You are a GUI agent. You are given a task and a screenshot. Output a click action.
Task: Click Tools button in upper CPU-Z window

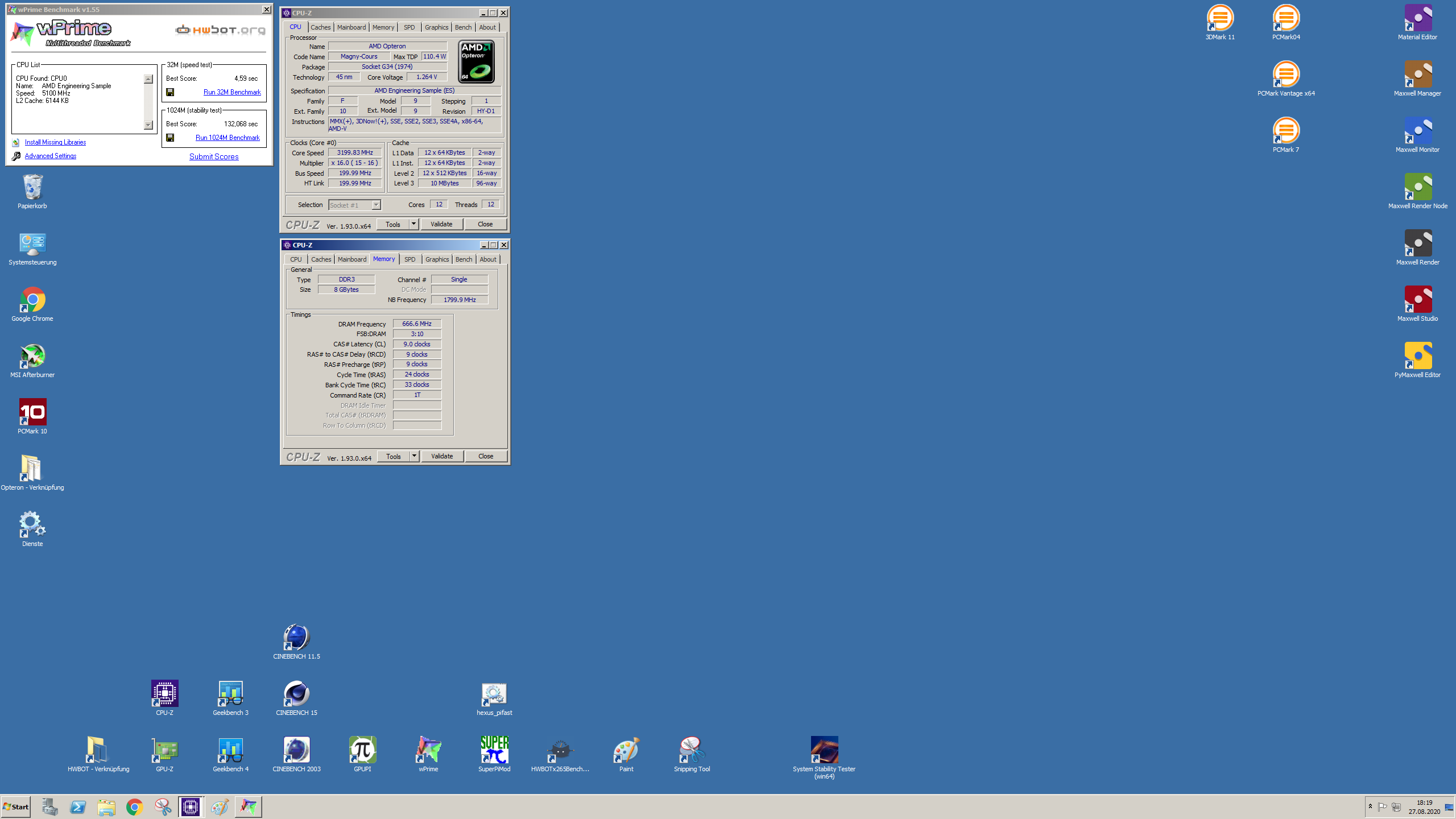click(x=393, y=224)
